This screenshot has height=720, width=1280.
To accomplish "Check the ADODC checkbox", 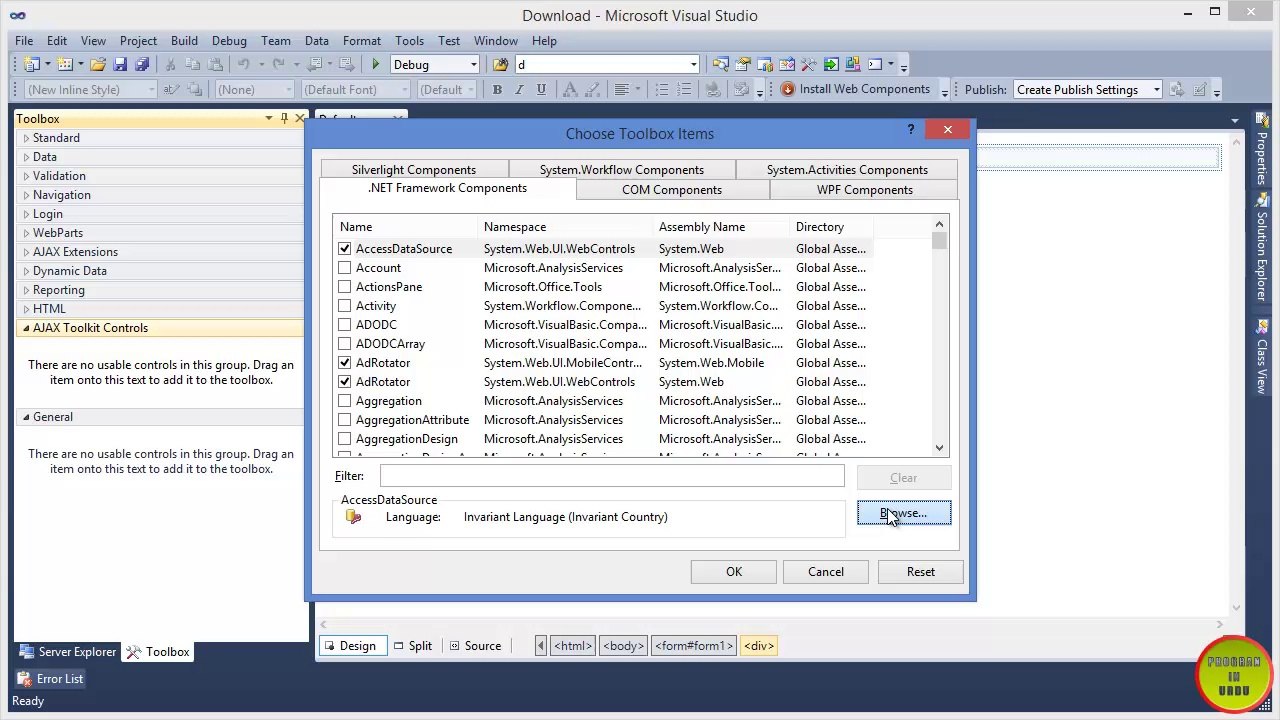I will [x=345, y=325].
